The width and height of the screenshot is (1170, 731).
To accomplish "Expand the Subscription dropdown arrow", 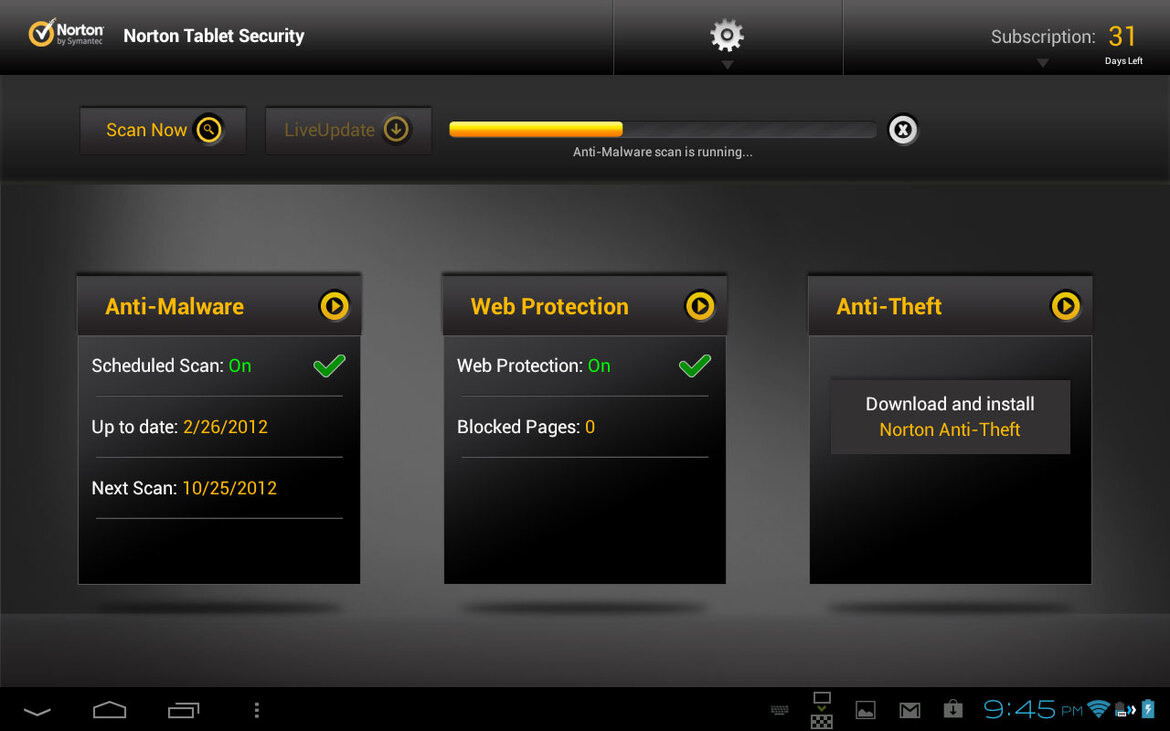I will click(x=1043, y=63).
